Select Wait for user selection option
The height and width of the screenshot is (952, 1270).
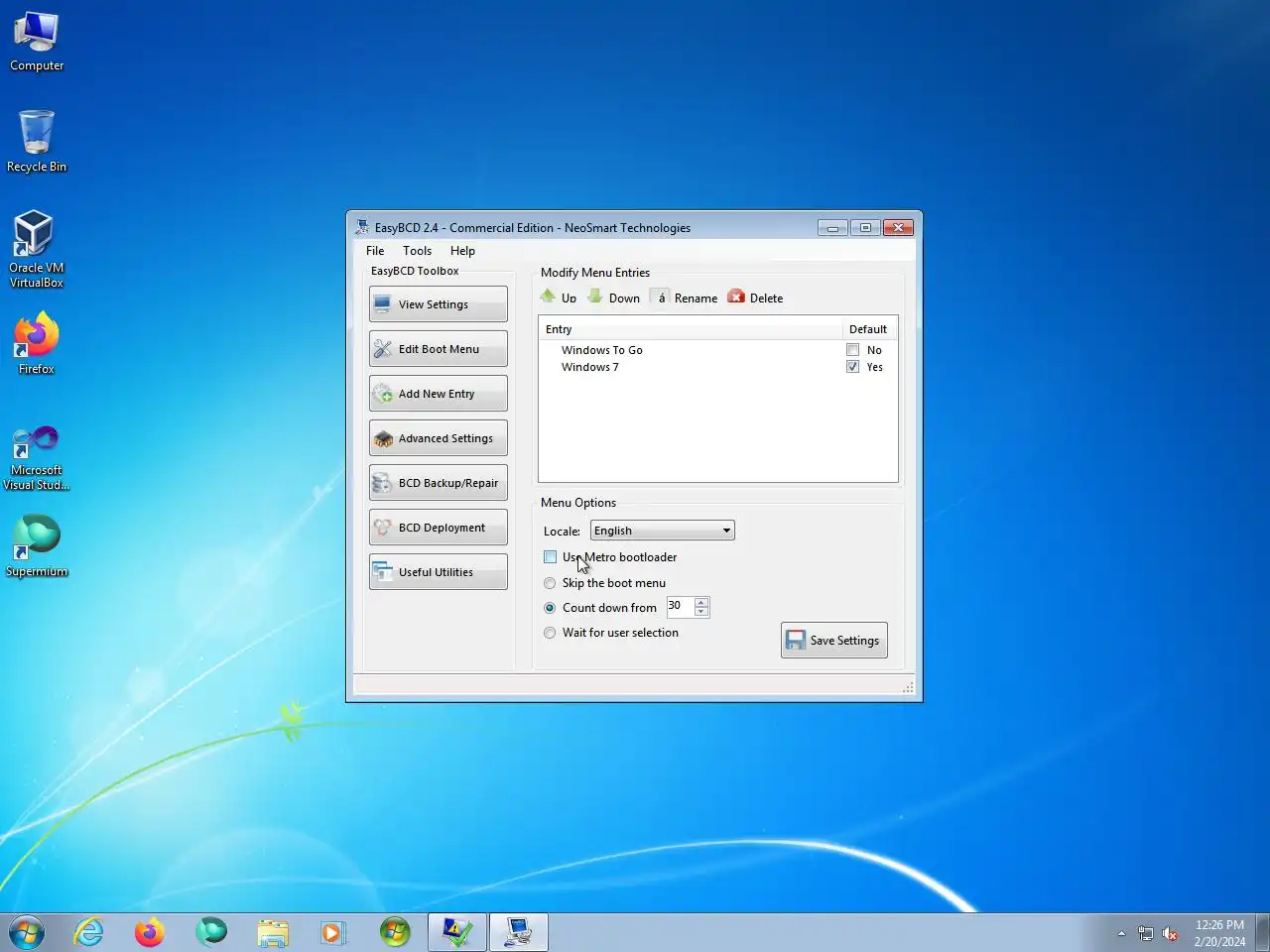550,633
